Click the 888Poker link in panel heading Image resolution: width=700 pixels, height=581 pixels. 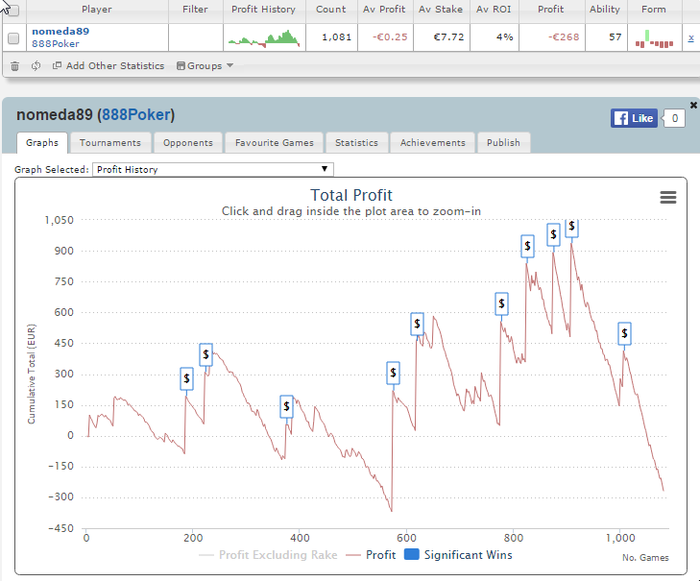(x=136, y=115)
